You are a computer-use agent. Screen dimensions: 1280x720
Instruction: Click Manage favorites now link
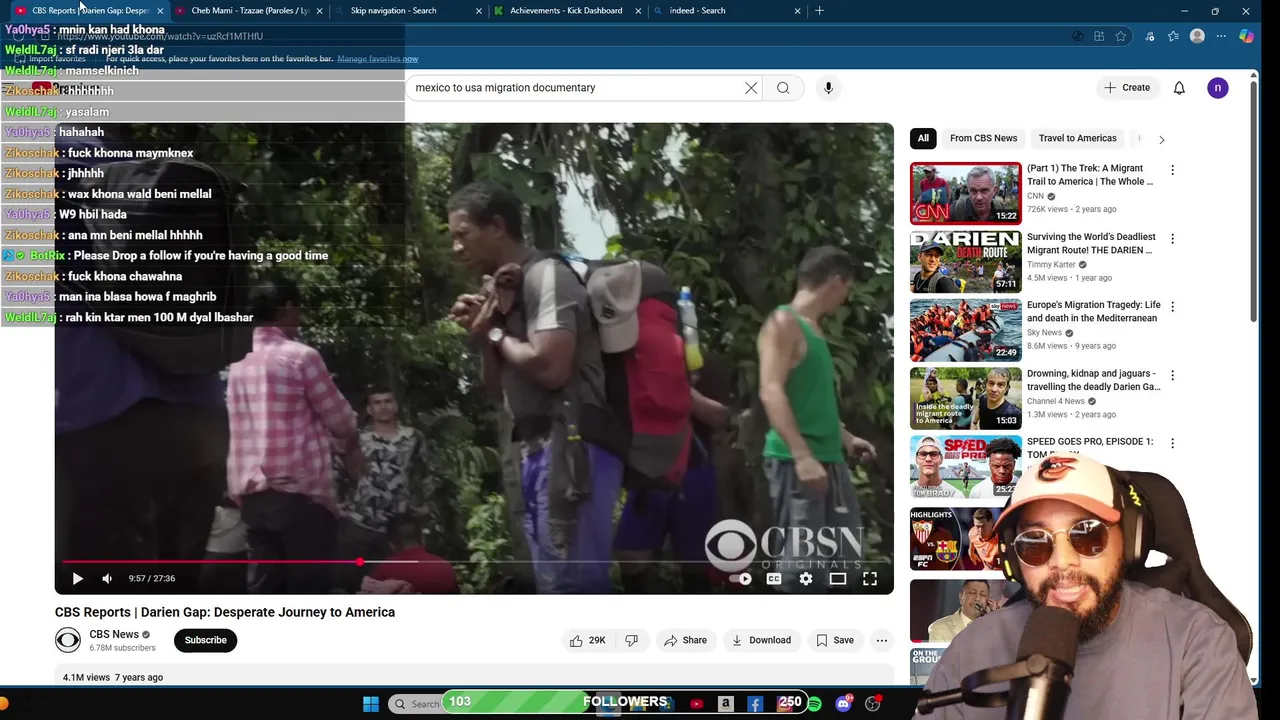click(377, 59)
